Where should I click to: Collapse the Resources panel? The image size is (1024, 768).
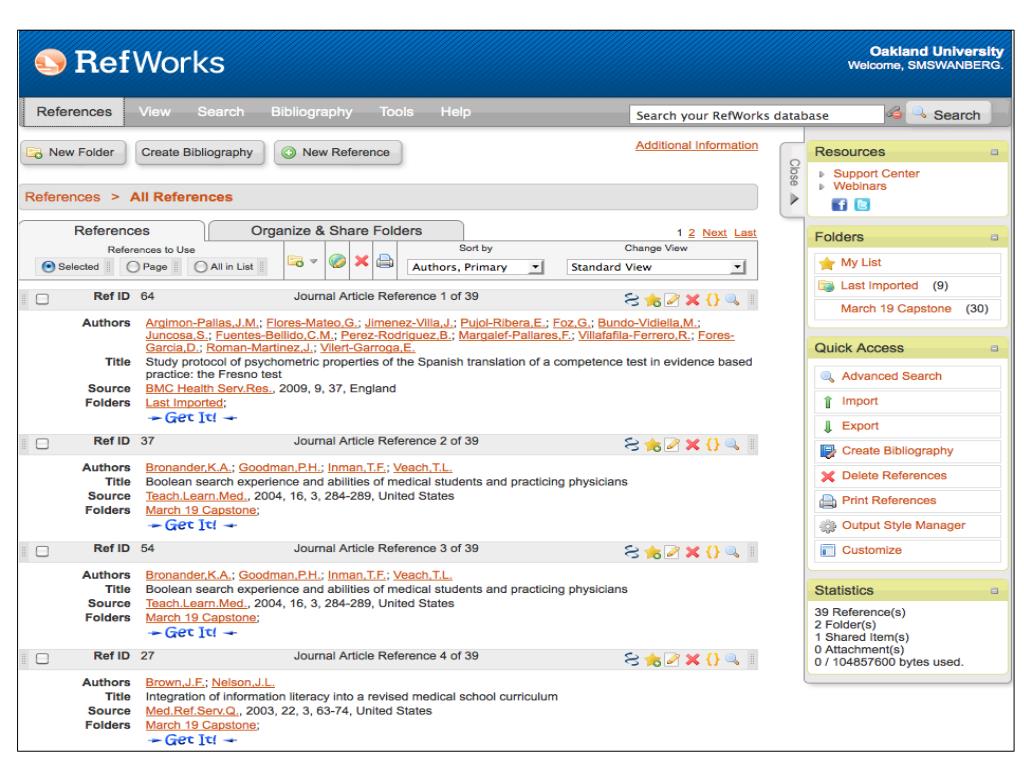994,152
